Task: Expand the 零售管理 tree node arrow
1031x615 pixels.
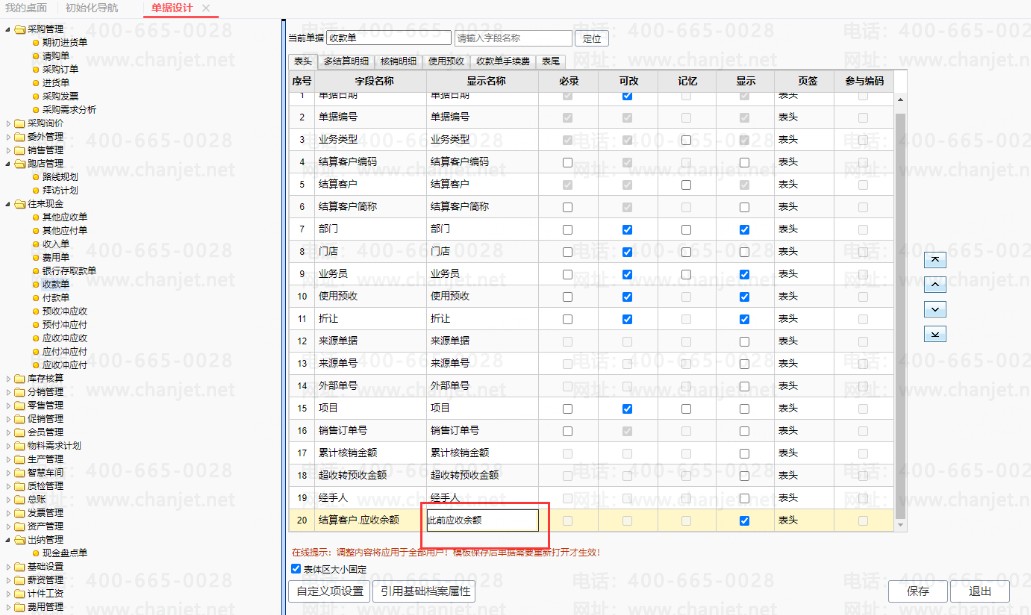Action: click(8, 405)
